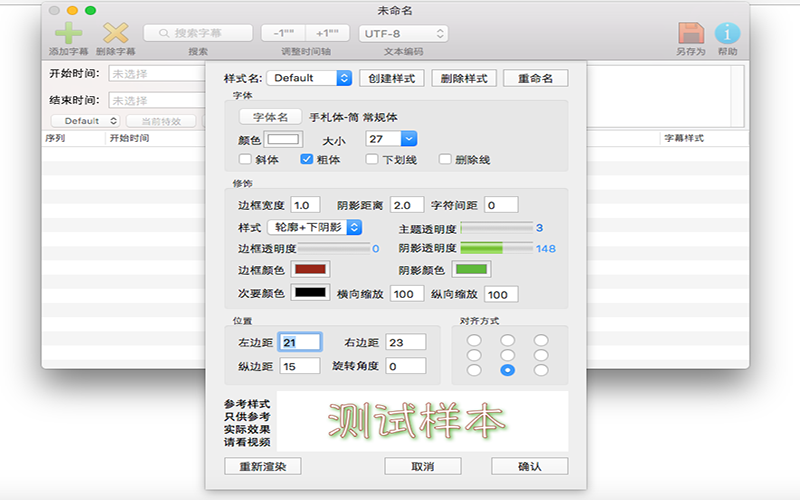Select the selected bottom-center alignment radio
This screenshot has height=500, width=800.
[508, 370]
